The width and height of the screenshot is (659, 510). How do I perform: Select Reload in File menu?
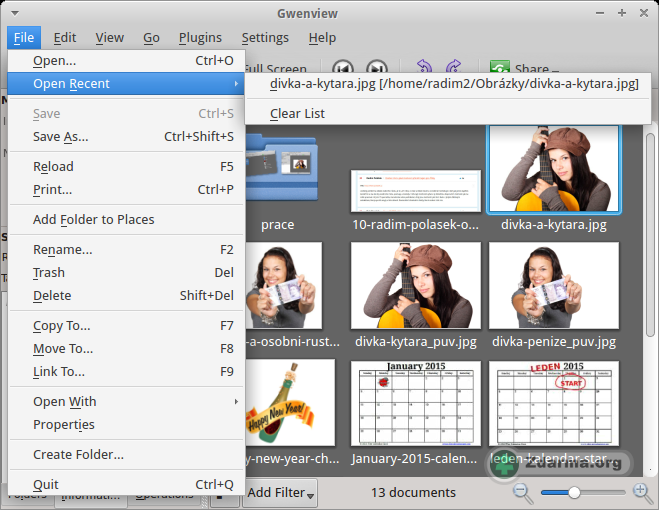click(126, 166)
